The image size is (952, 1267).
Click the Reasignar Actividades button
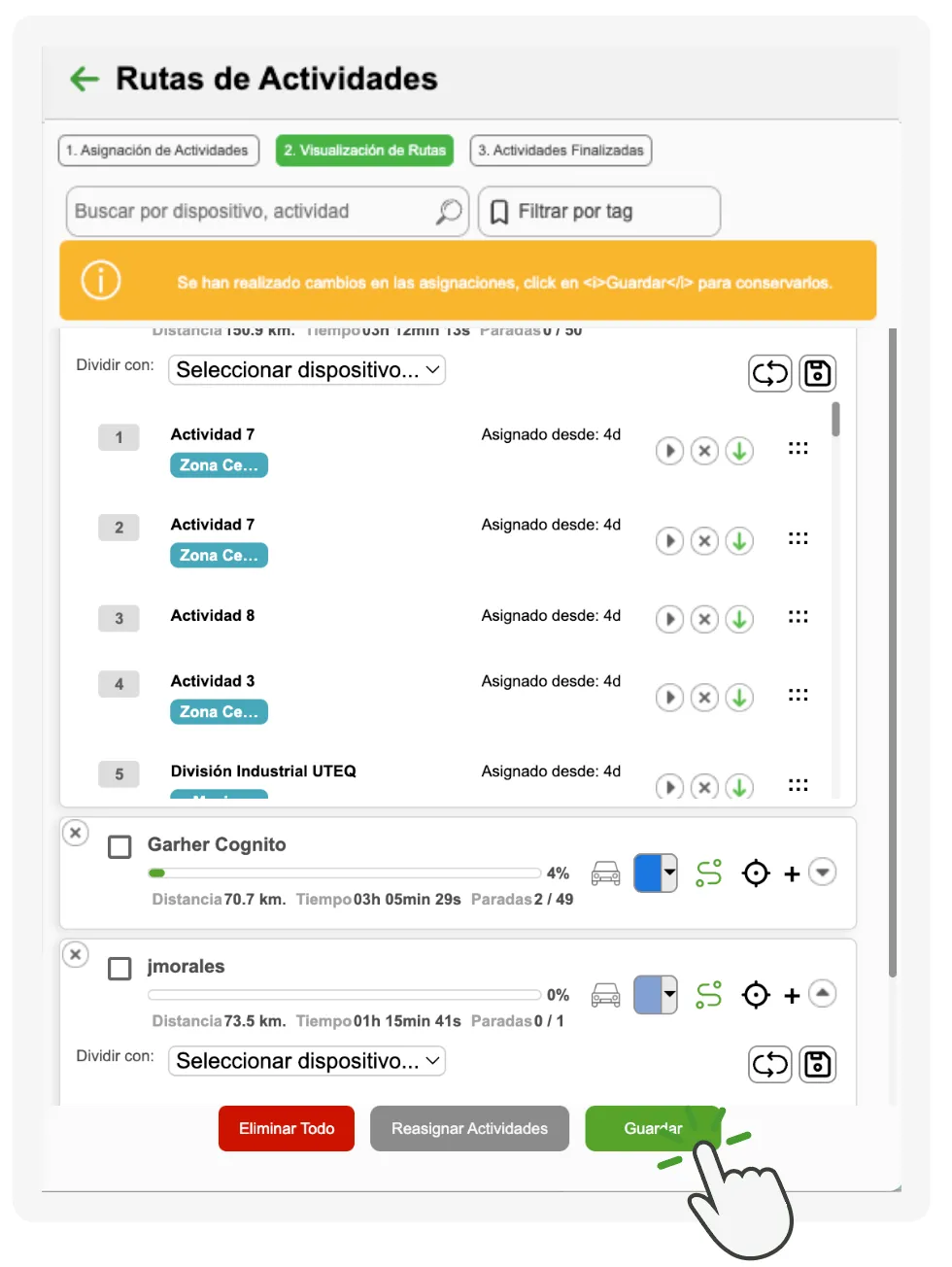click(469, 1128)
